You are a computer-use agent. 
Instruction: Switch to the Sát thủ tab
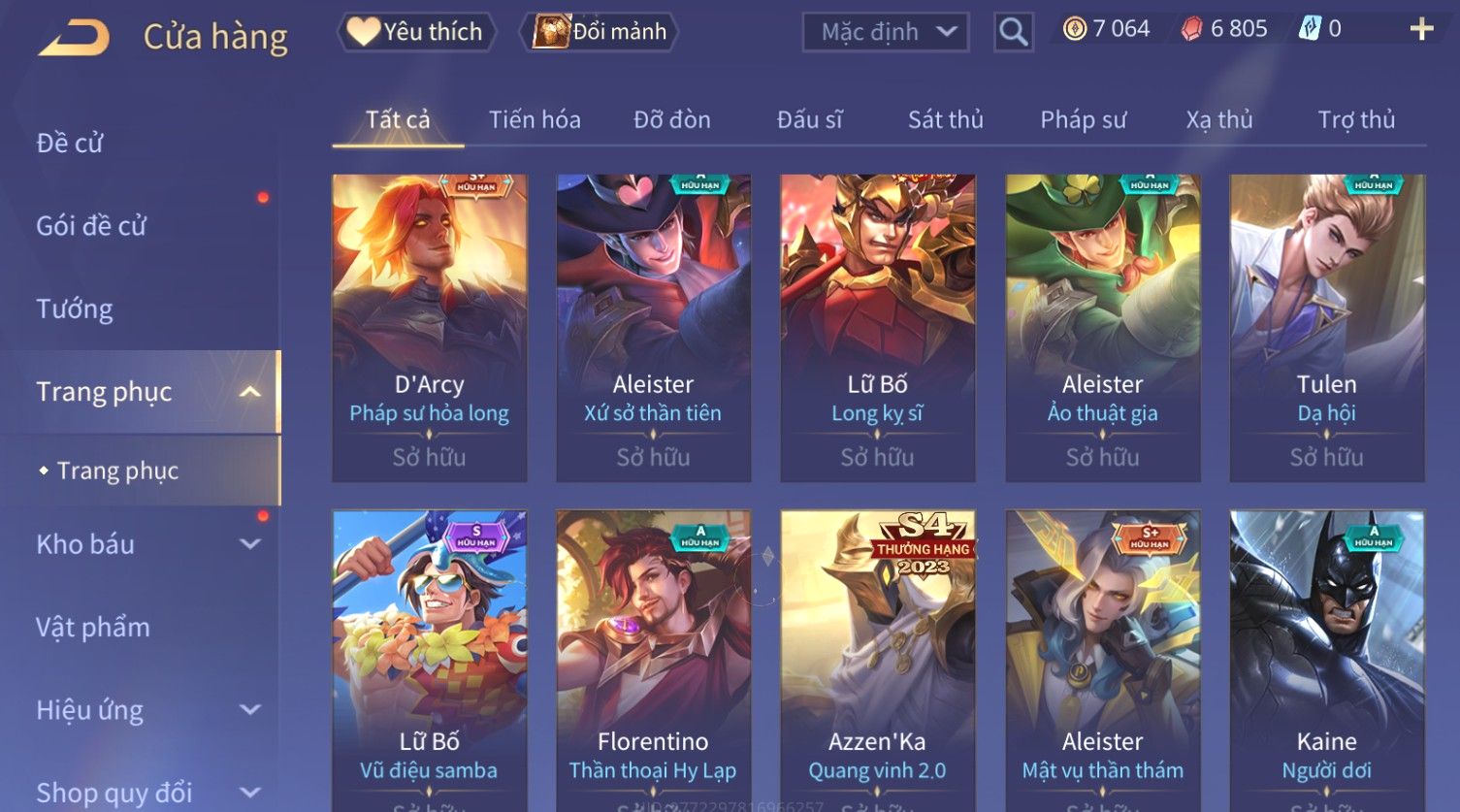tap(946, 119)
